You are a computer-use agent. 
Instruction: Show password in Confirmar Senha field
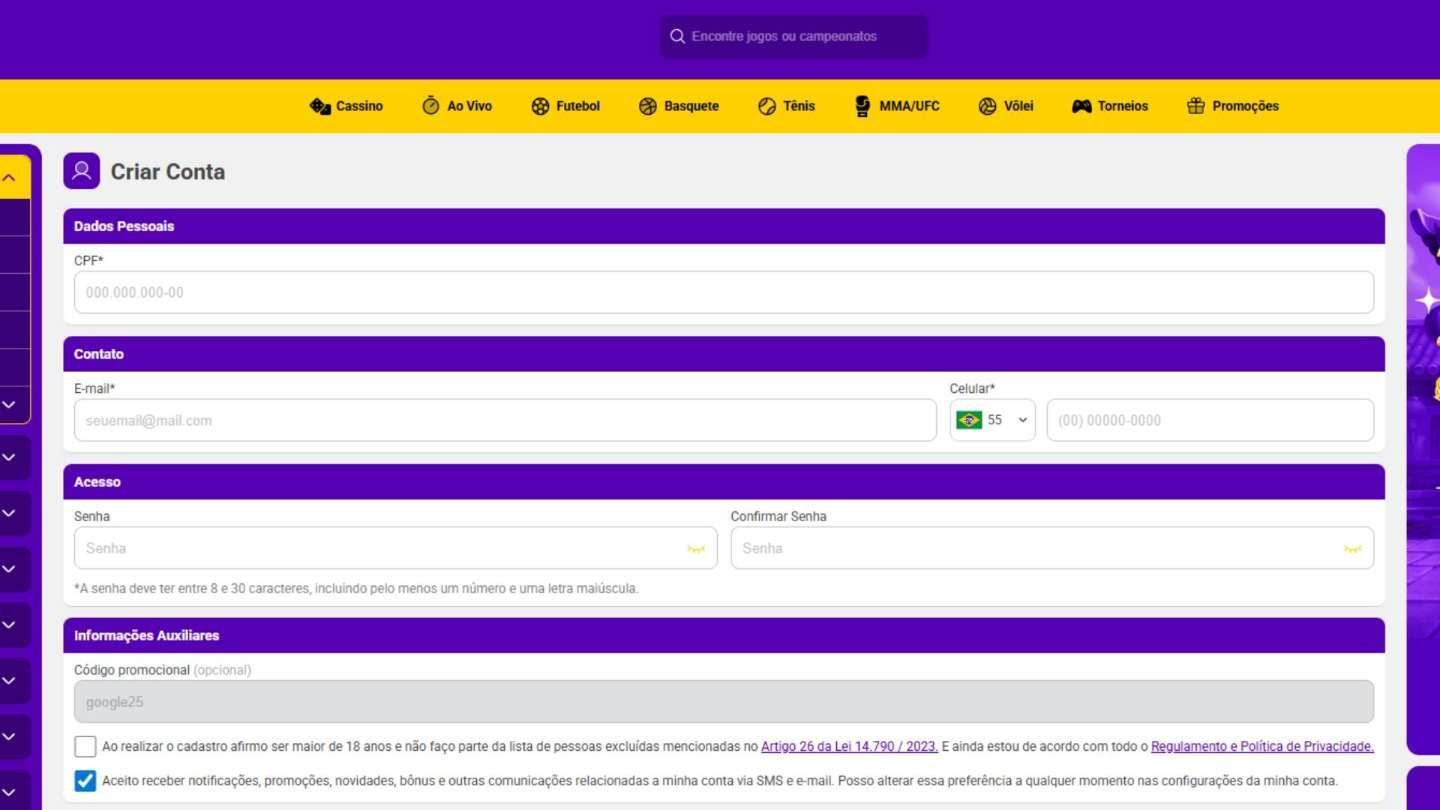1353,549
